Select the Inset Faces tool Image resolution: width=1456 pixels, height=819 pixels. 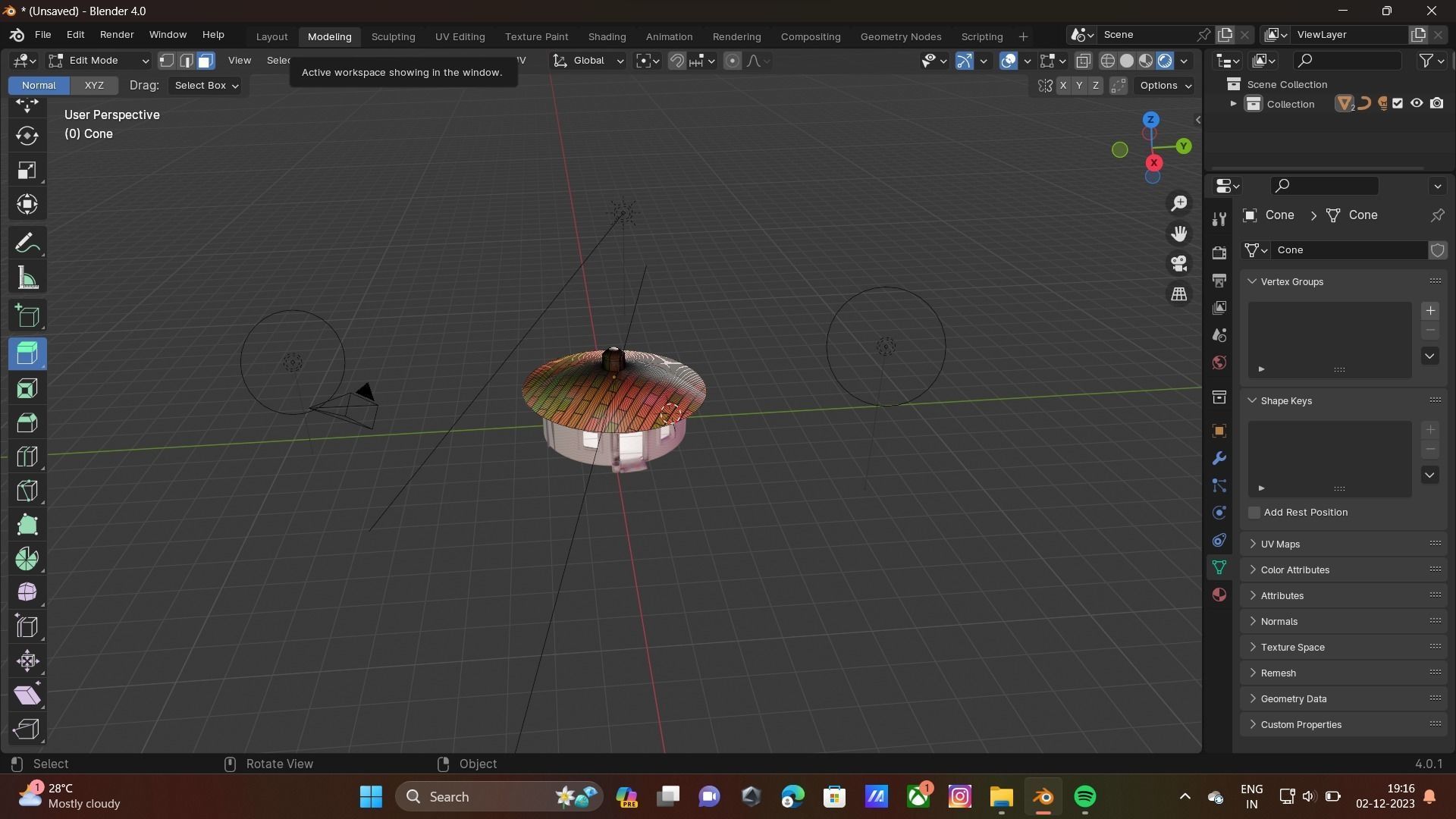(27, 388)
